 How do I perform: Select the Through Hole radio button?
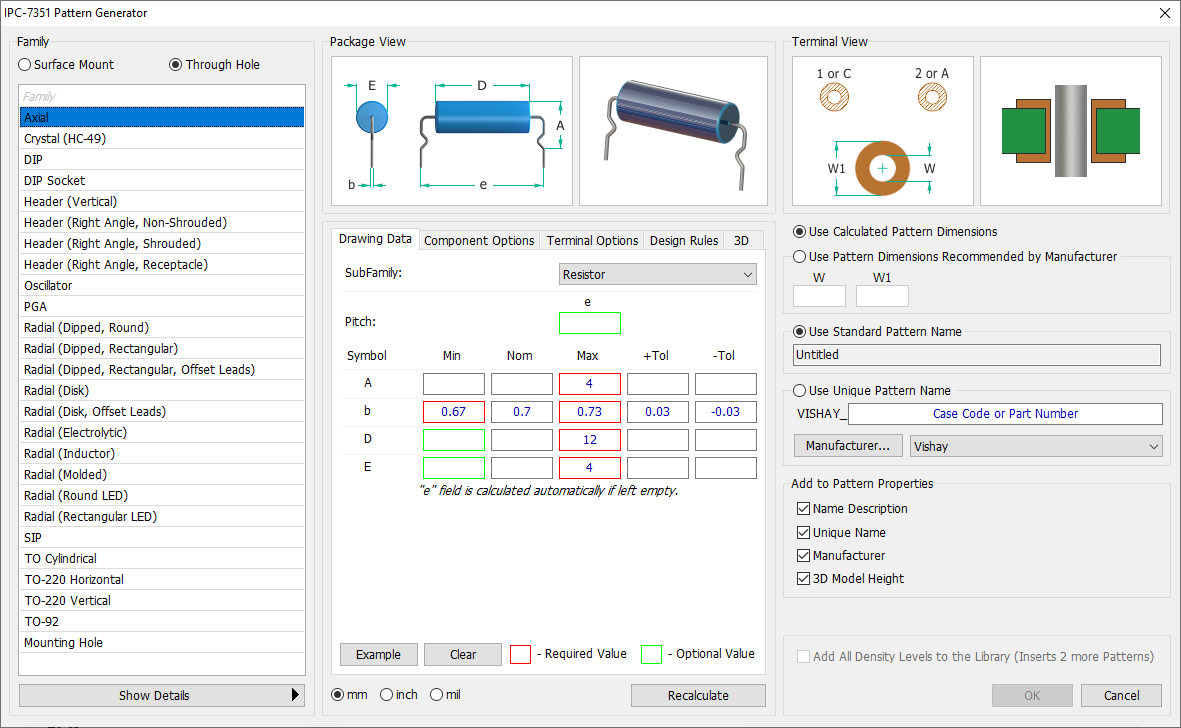pyautogui.click(x=175, y=65)
